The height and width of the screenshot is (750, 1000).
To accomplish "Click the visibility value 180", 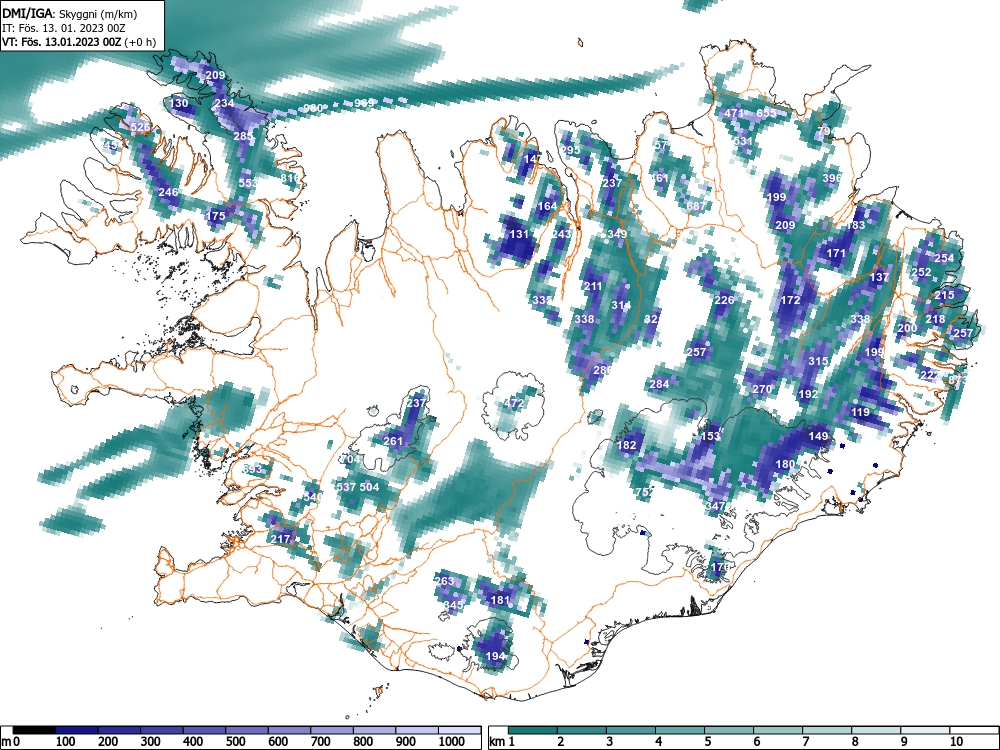I will click(x=785, y=464).
